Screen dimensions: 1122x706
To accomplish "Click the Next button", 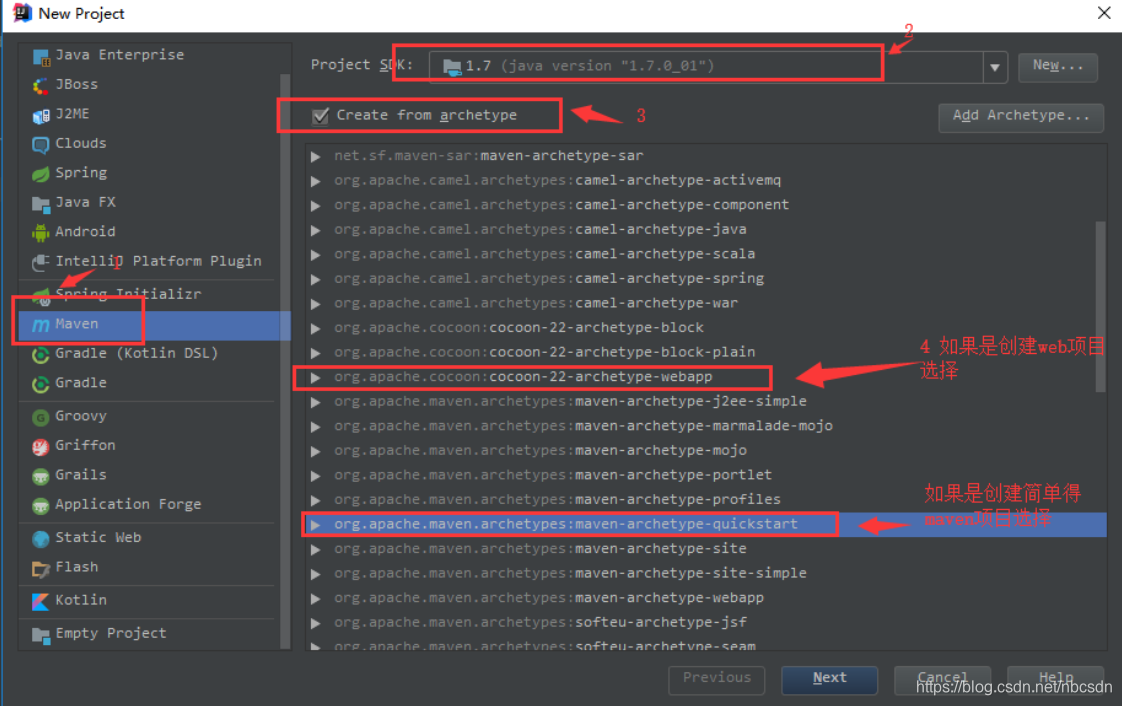I will [x=829, y=680].
